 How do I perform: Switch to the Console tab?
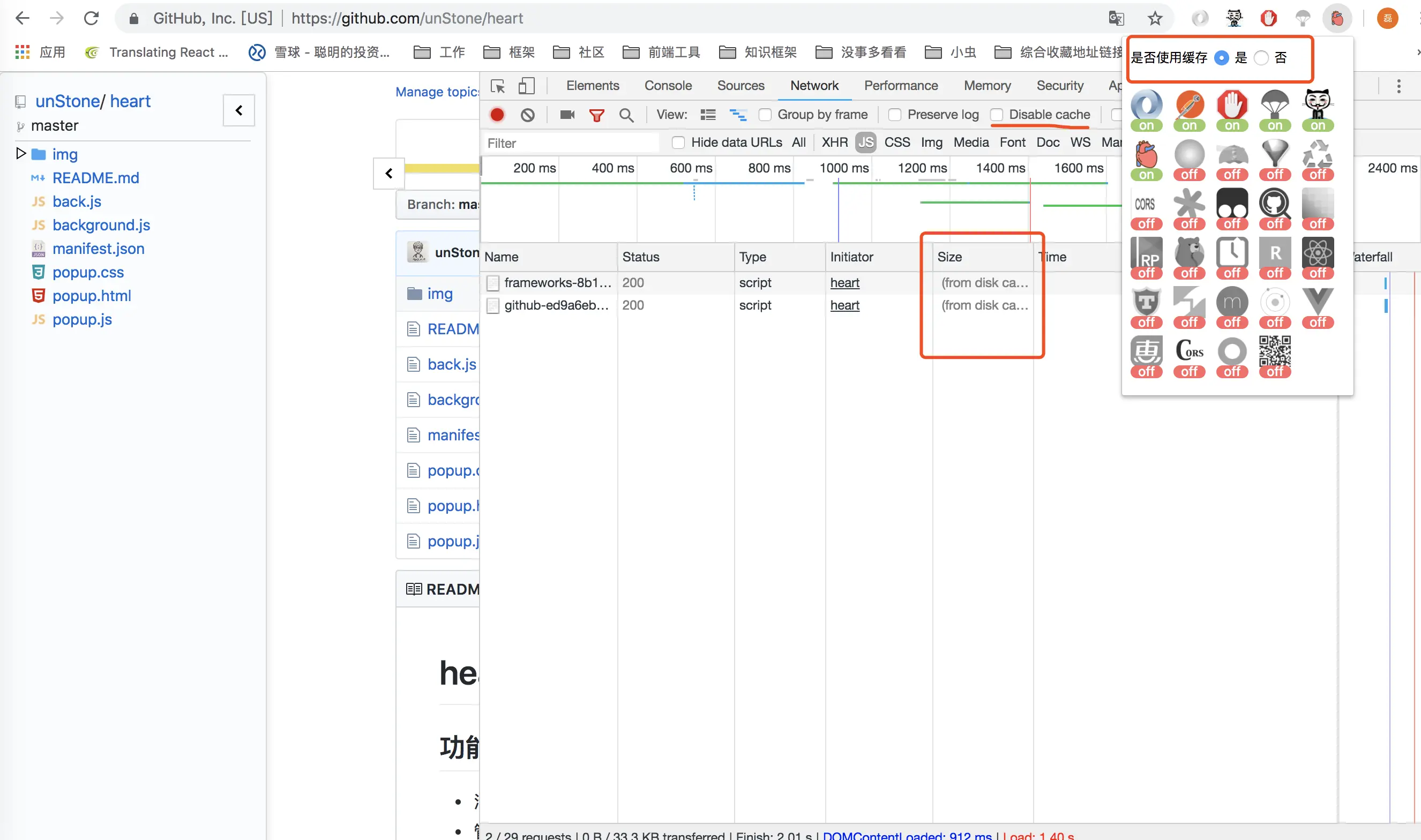point(668,86)
